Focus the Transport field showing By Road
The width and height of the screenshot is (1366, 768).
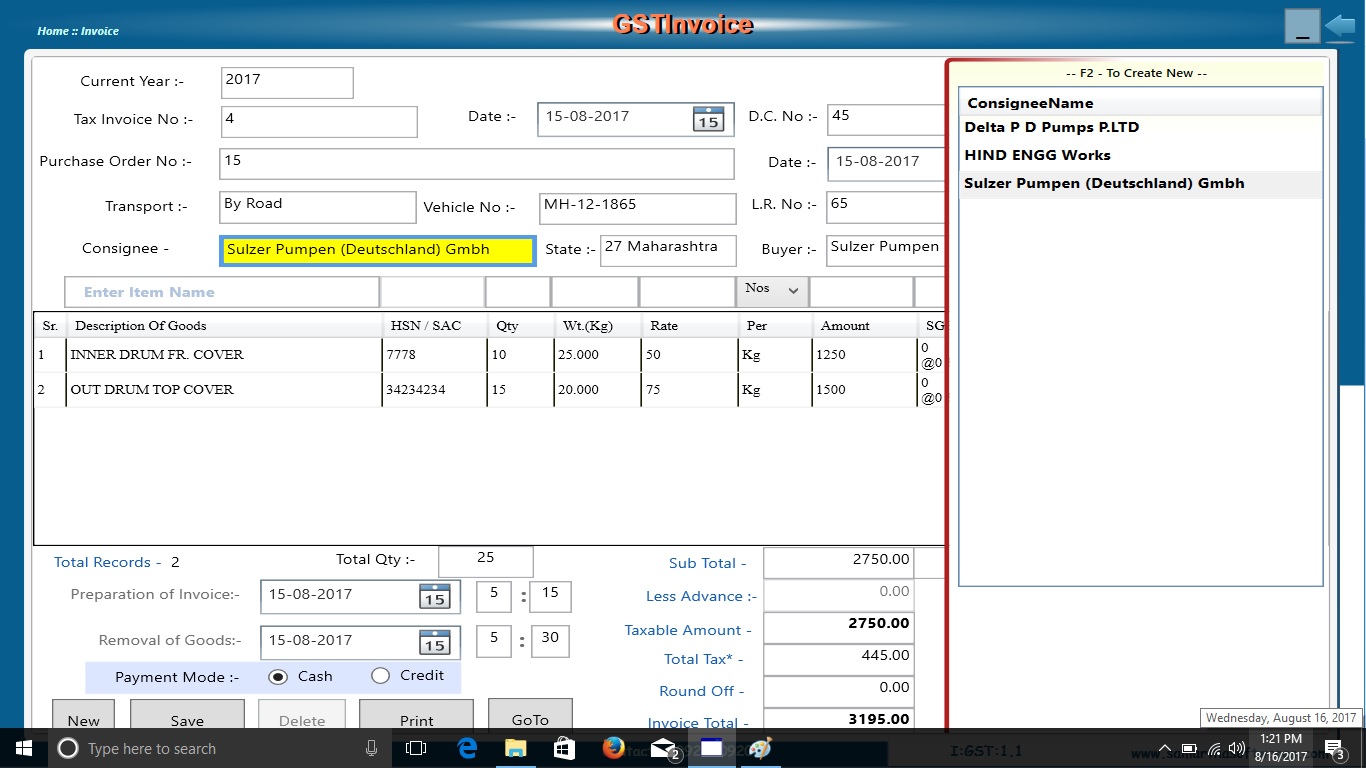point(318,207)
